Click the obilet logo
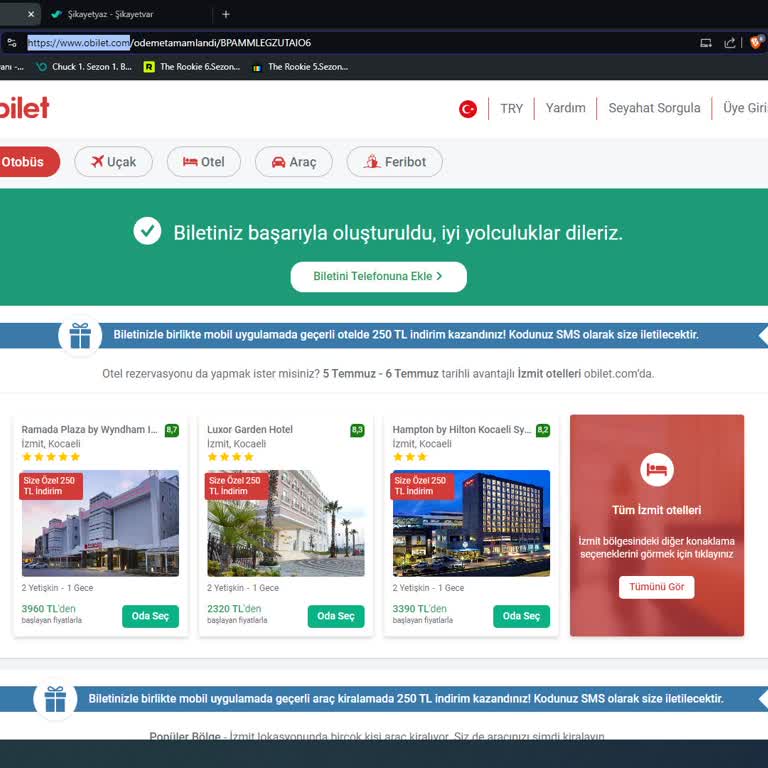Screen dimensions: 768x768 pos(24,107)
